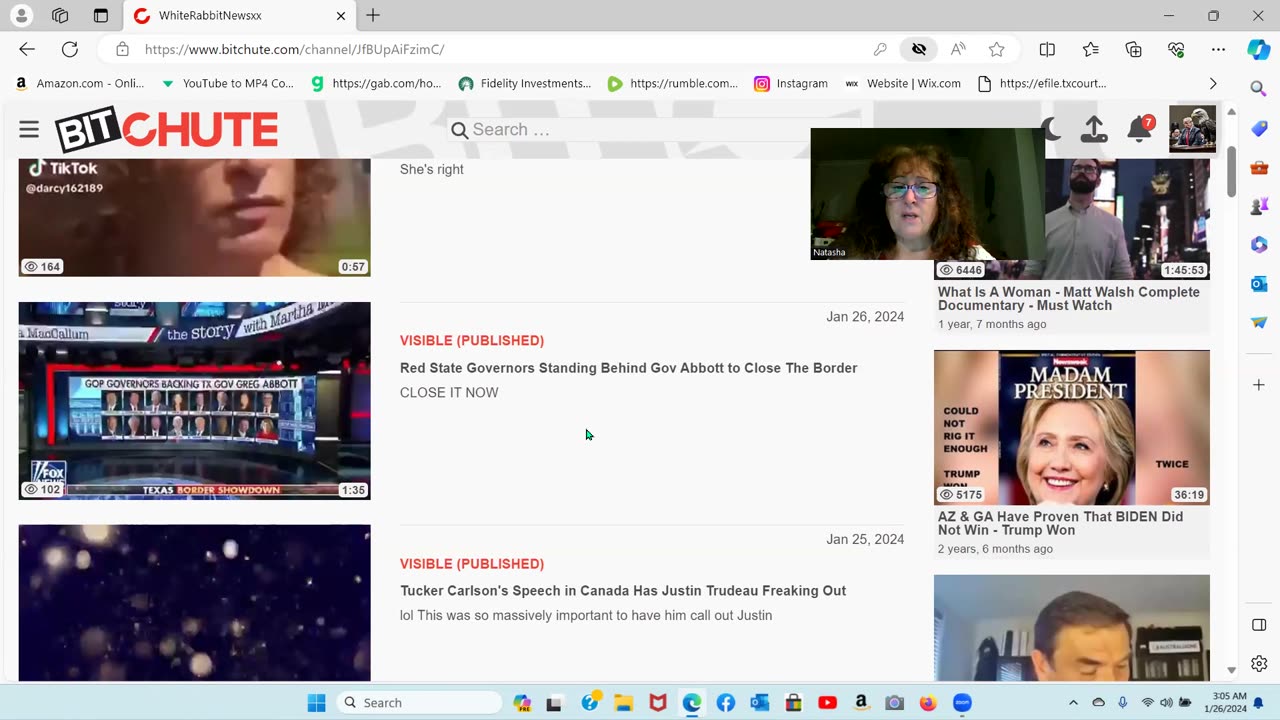Viewport: 1280px width, 720px height.
Task: Click the snowy dark video thumbnail
Action: click(x=194, y=603)
